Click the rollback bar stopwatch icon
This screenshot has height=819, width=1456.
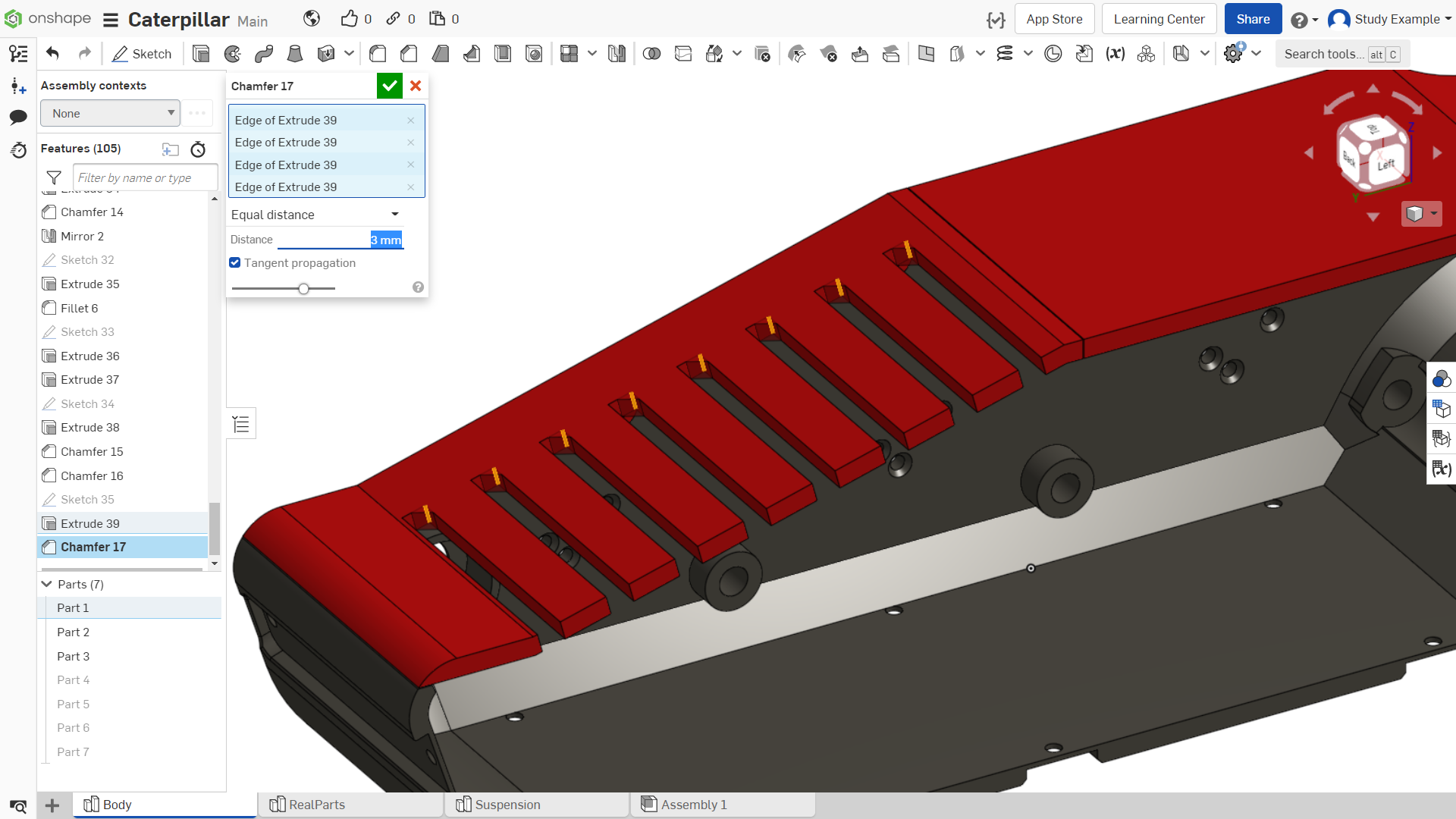[198, 149]
